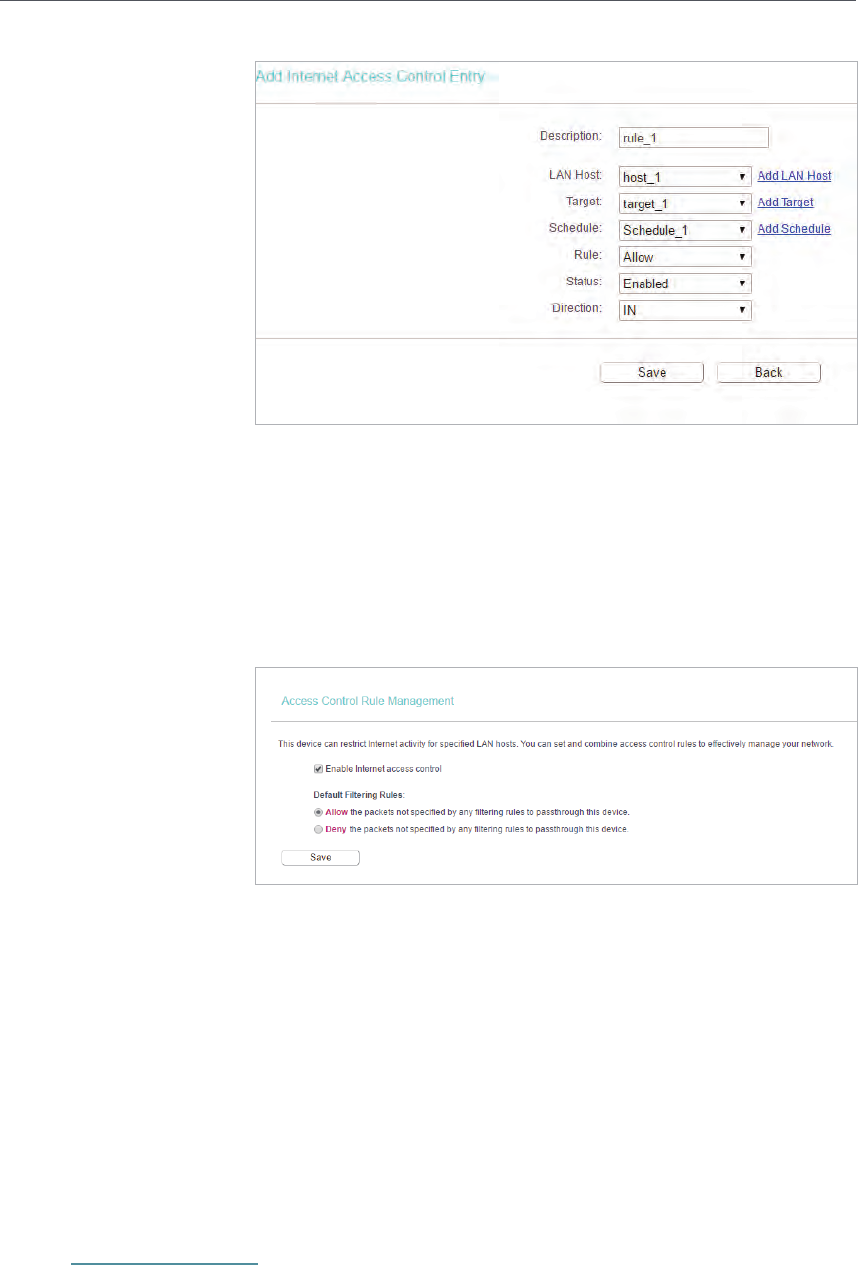Click the Direction label

(x=577, y=308)
